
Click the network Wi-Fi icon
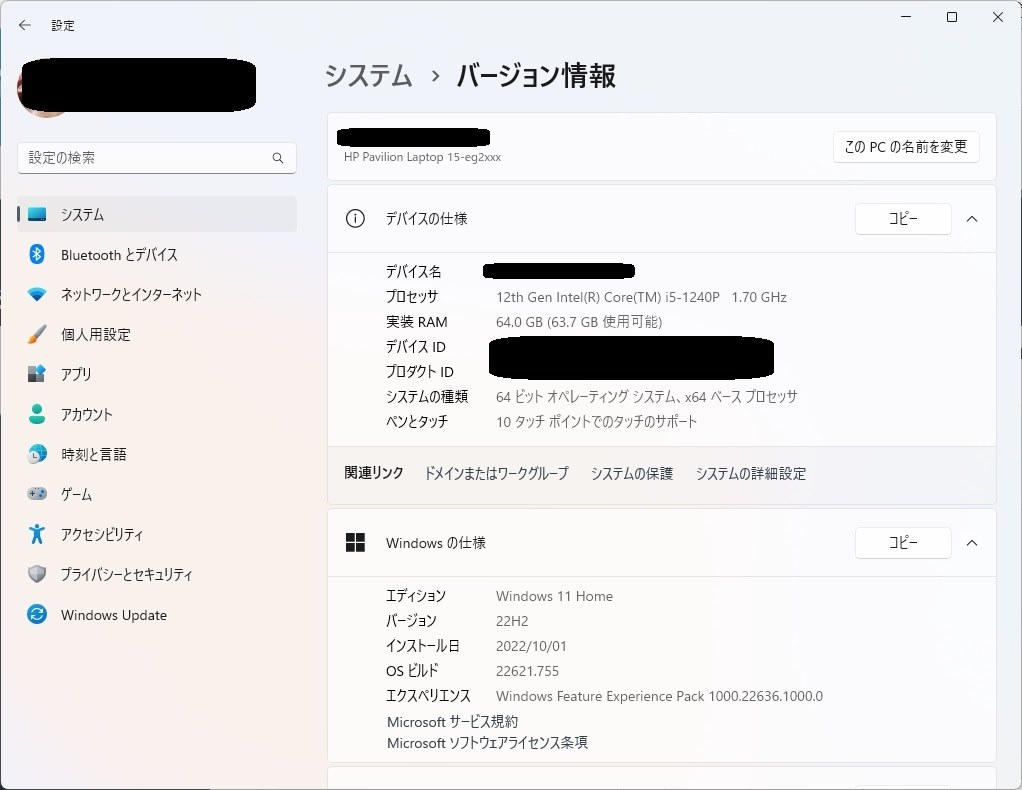coord(37,294)
